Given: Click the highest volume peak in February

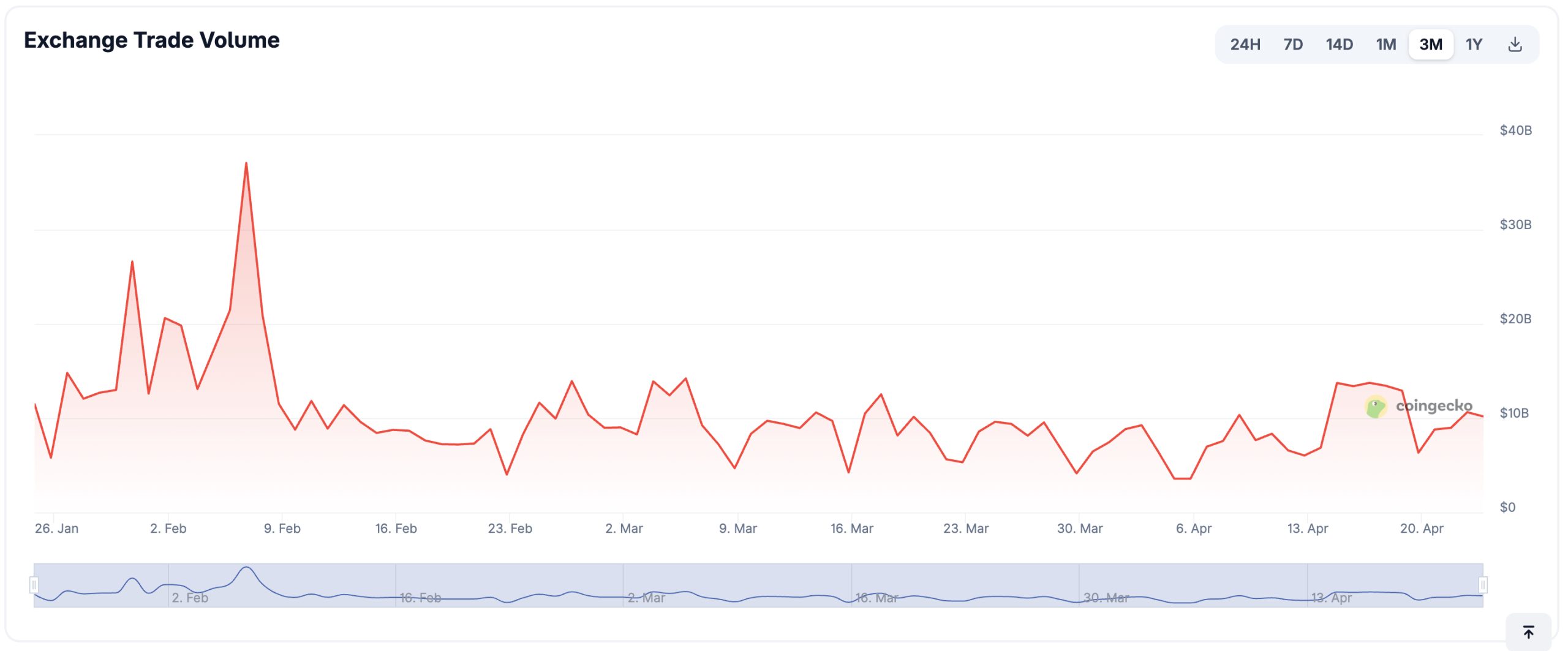Looking at the screenshot, I should click(246, 164).
